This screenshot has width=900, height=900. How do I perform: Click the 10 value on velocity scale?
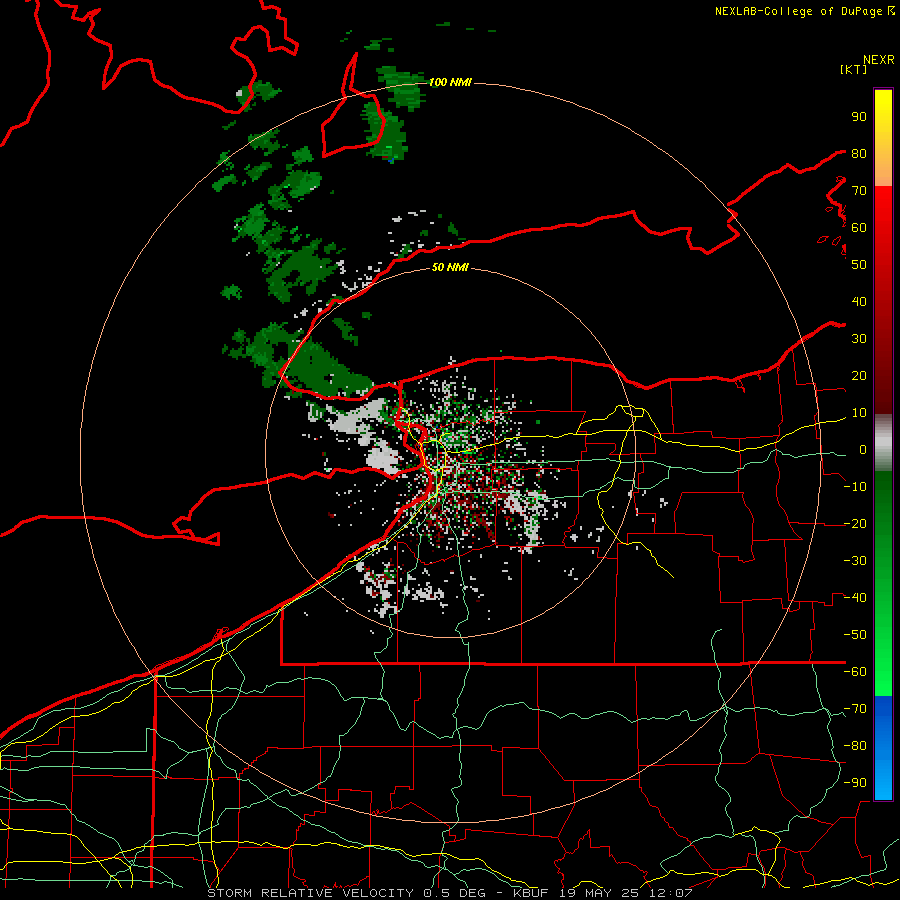[859, 413]
